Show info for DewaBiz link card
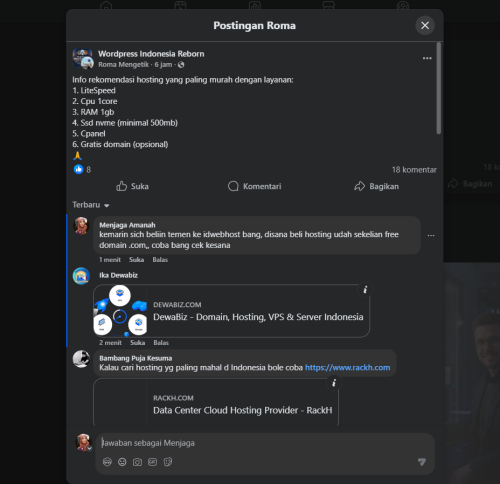 [365, 290]
